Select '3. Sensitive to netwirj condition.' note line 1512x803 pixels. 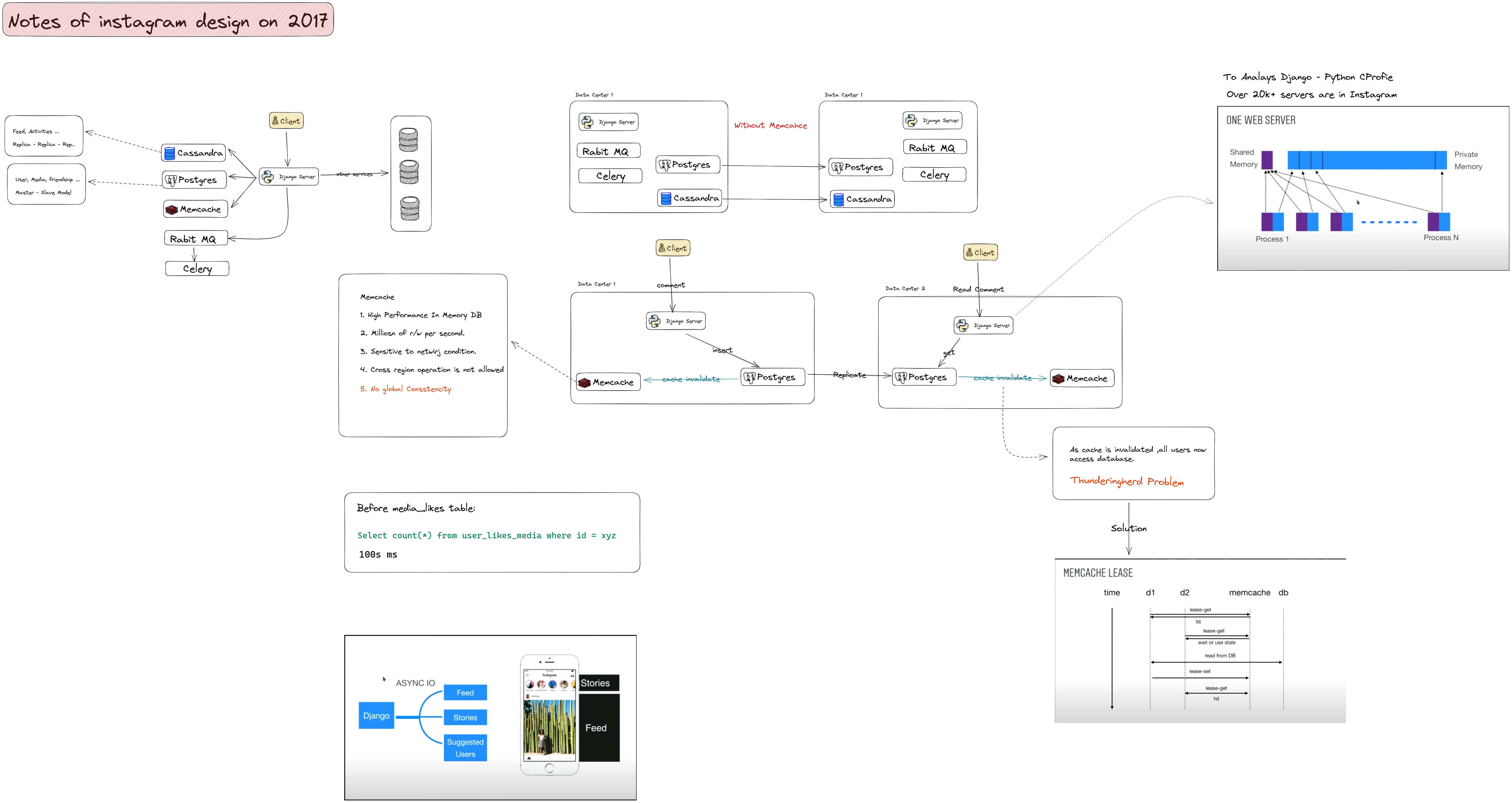(x=419, y=352)
